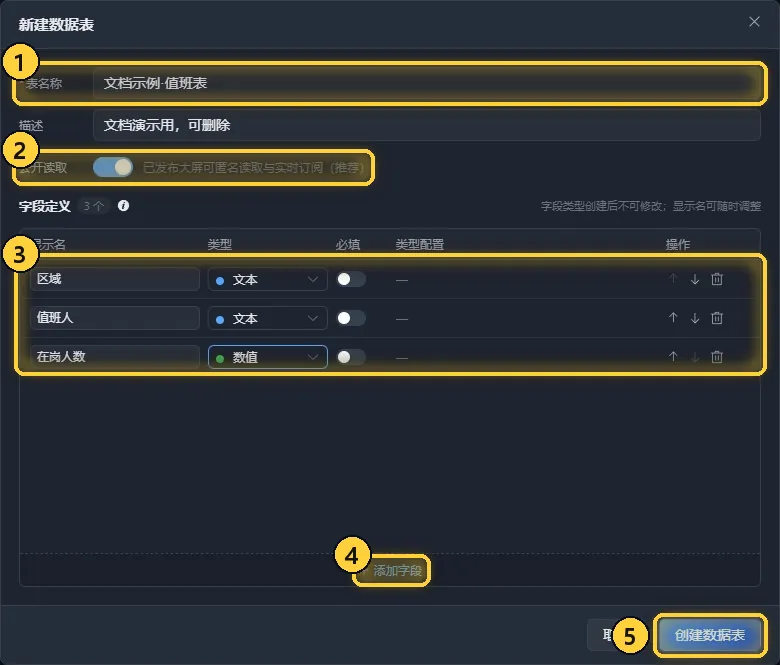Delete the 在岗人数 field row

click(x=717, y=357)
